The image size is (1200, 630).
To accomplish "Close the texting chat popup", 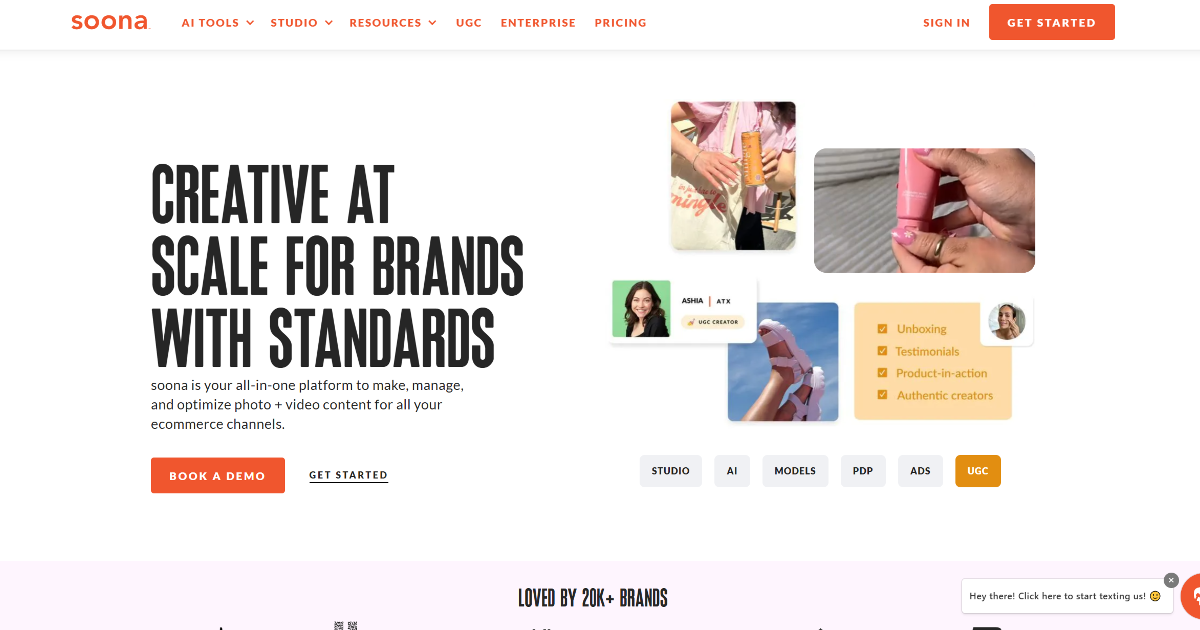I will [x=1171, y=580].
